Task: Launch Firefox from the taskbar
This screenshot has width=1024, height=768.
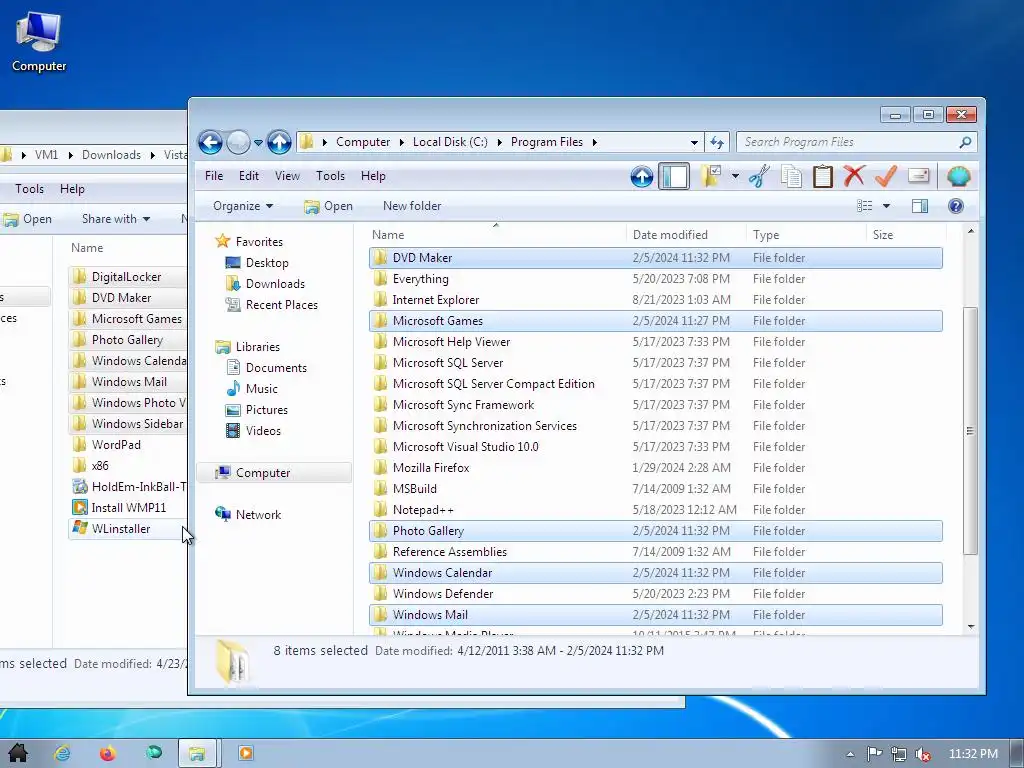Action: pos(108,754)
